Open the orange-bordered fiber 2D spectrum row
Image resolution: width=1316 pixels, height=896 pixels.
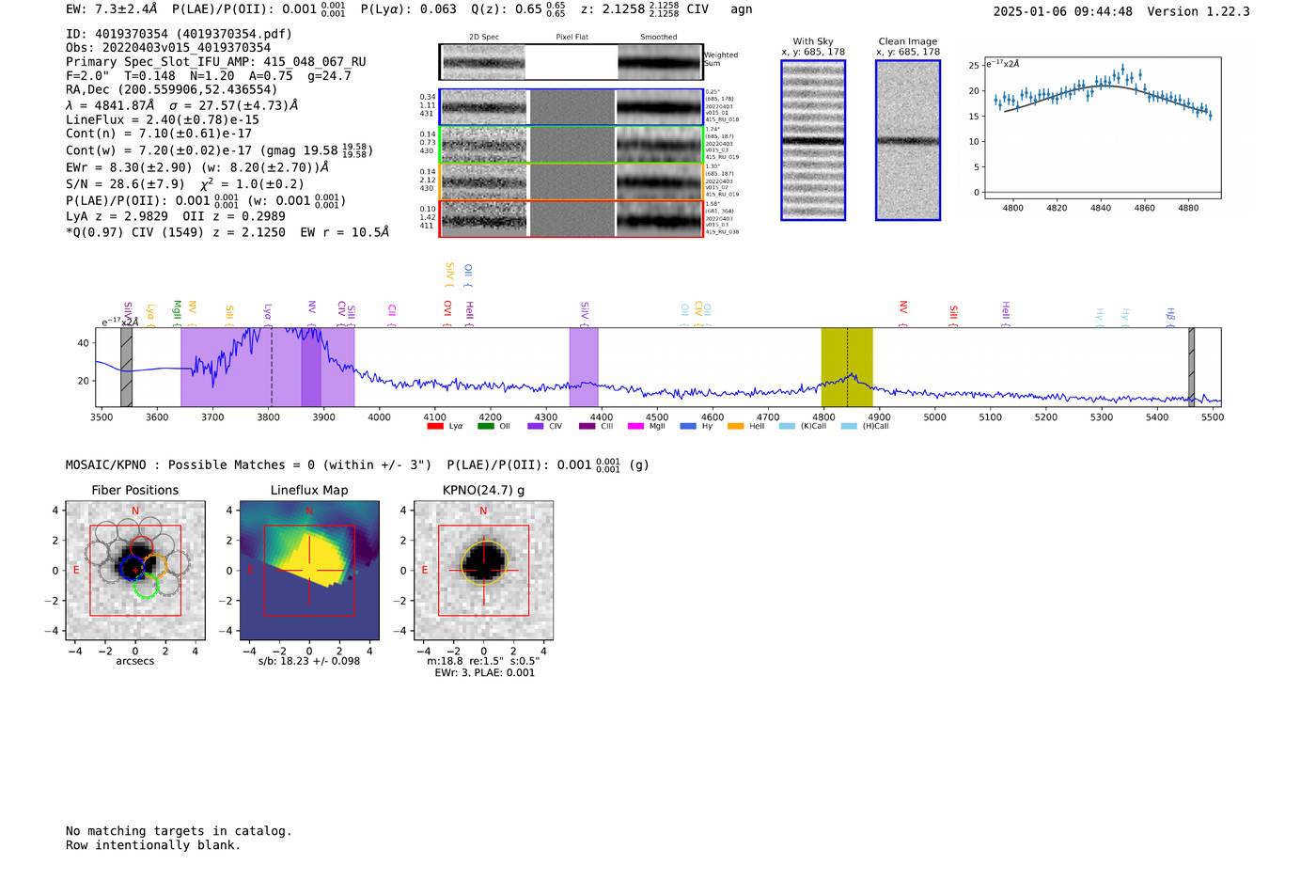pos(572,181)
